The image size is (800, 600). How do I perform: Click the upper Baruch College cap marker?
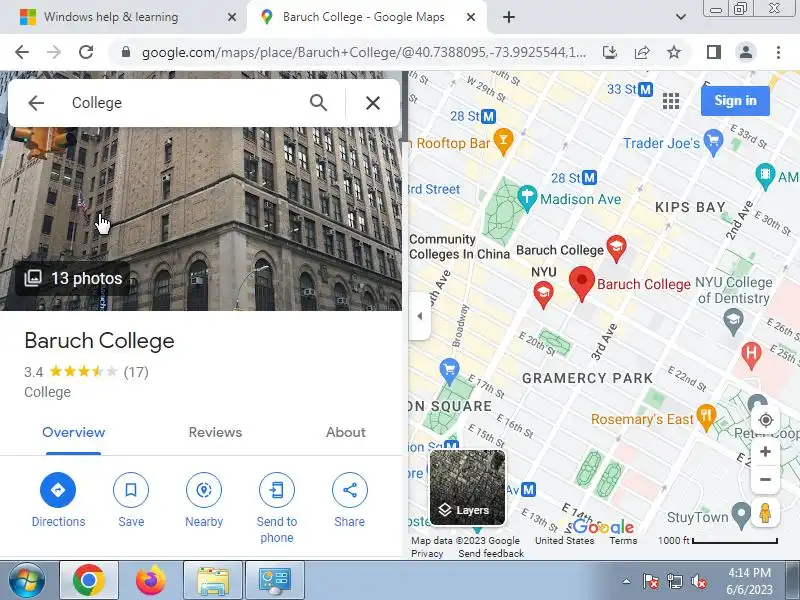(x=616, y=248)
